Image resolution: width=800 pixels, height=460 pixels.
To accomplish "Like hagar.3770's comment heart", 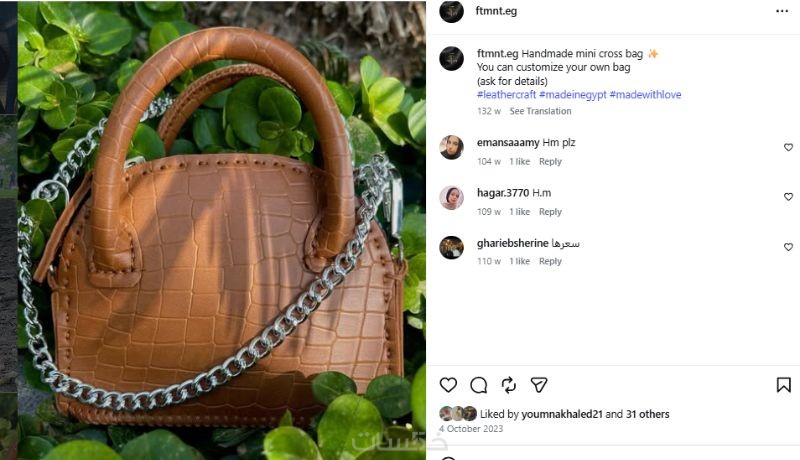I will pos(788,197).
